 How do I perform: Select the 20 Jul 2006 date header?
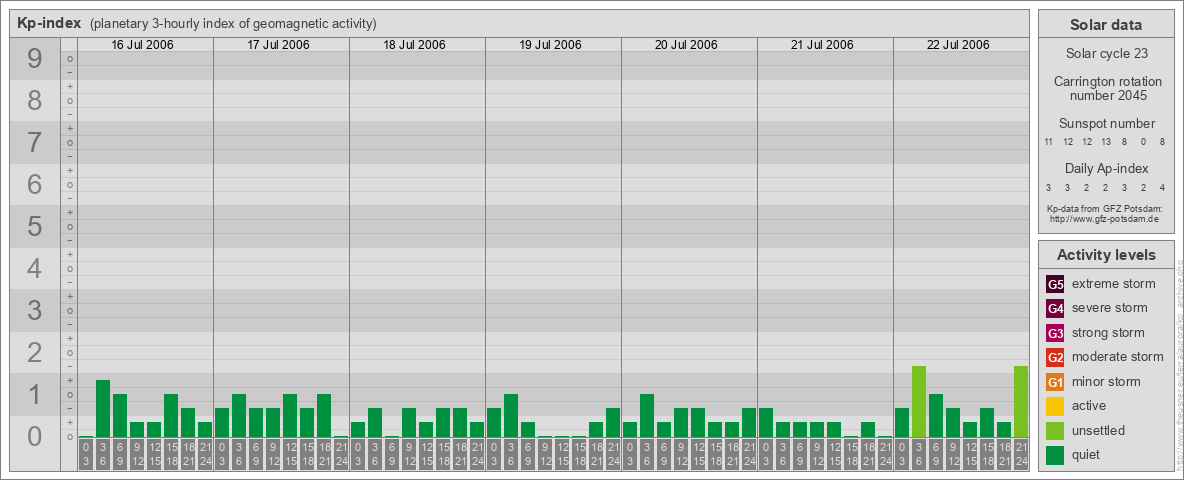[686, 45]
